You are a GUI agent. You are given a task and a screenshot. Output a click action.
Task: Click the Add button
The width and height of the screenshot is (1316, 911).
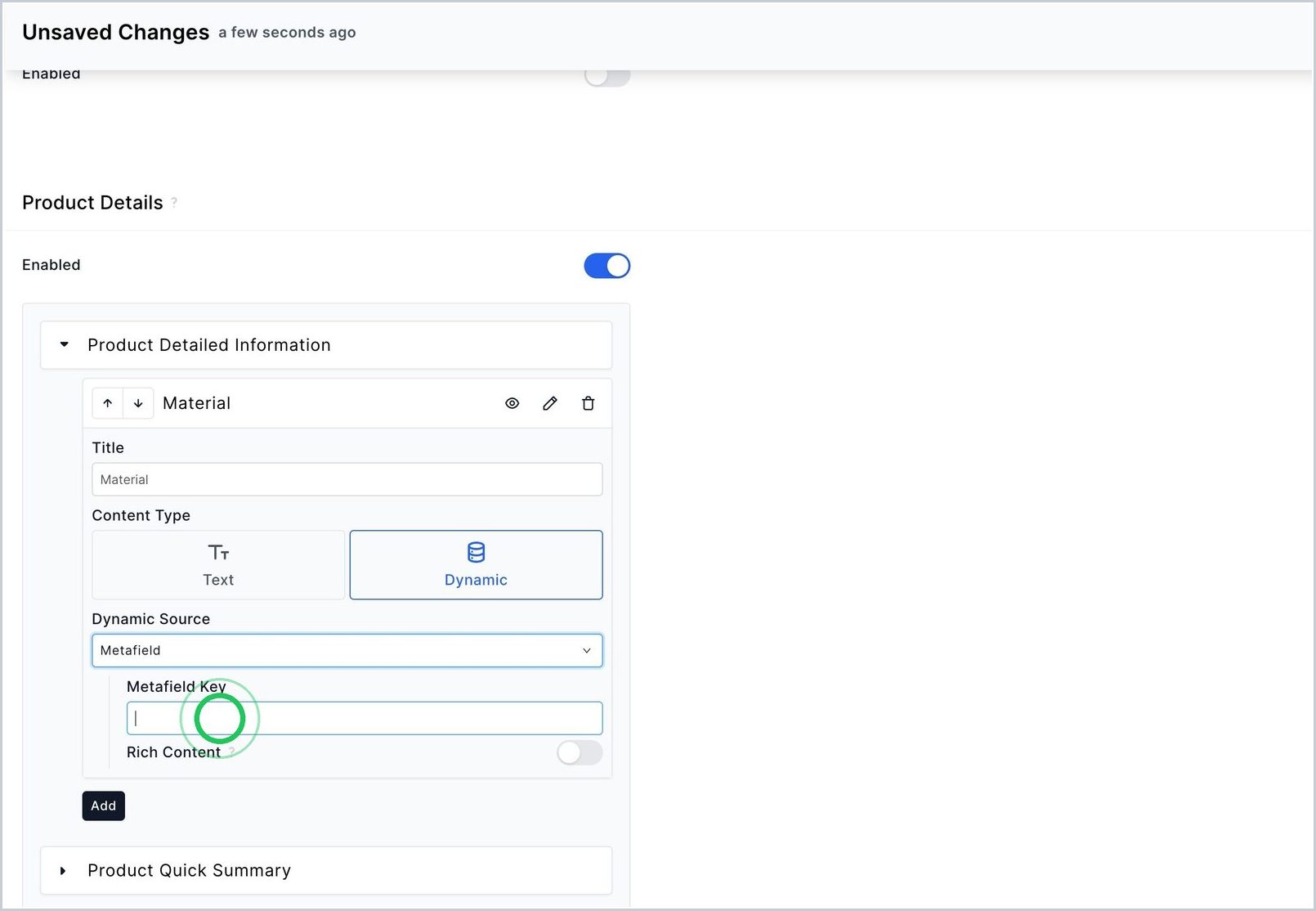[104, 806]
